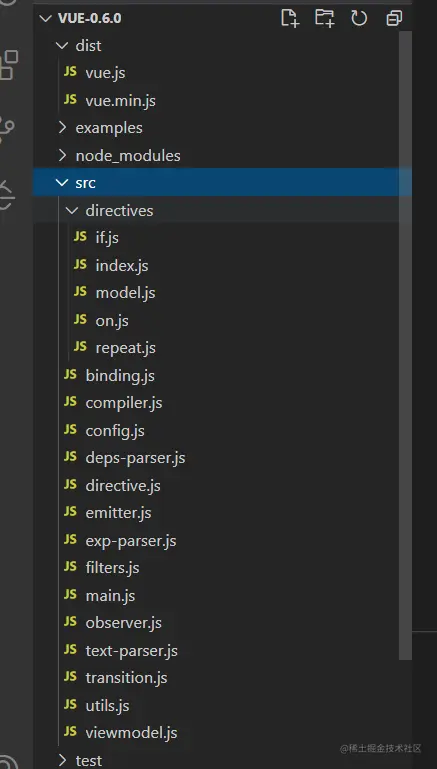Viewport: 437px width, 769px height.
Task: Collapse all folders in explorer
Action: tap(394, 18)
